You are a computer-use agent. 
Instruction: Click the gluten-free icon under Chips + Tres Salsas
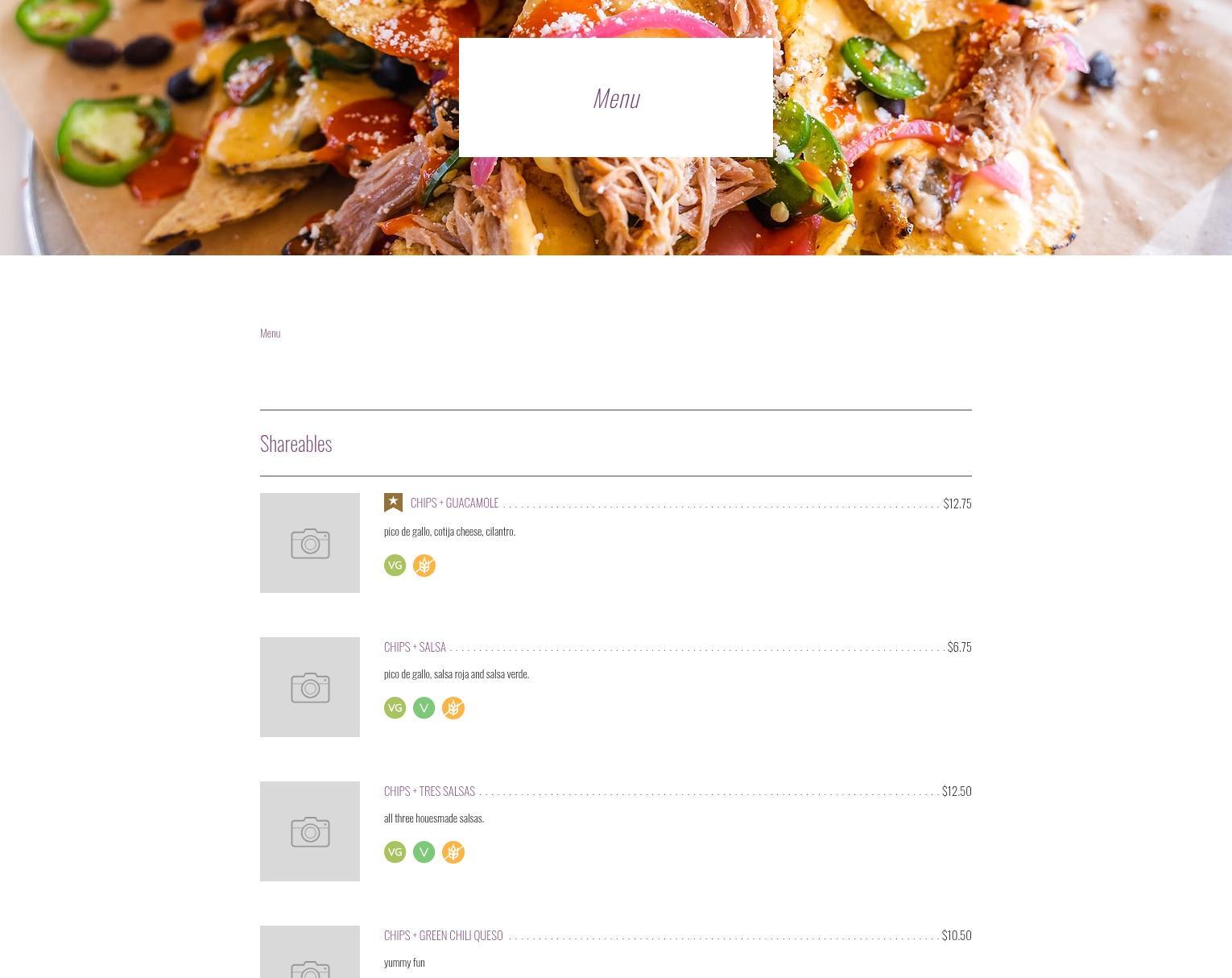click(x=453, y=852)
